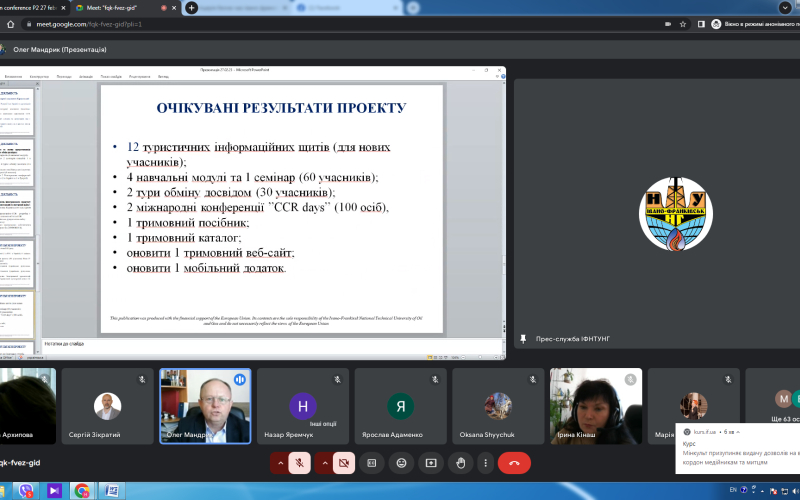The width and height of the screenshot is (800, 500).
Task: Click the pin icon beside Прес-служба ІФНТУНГ
Action: (x=523, y=339)
